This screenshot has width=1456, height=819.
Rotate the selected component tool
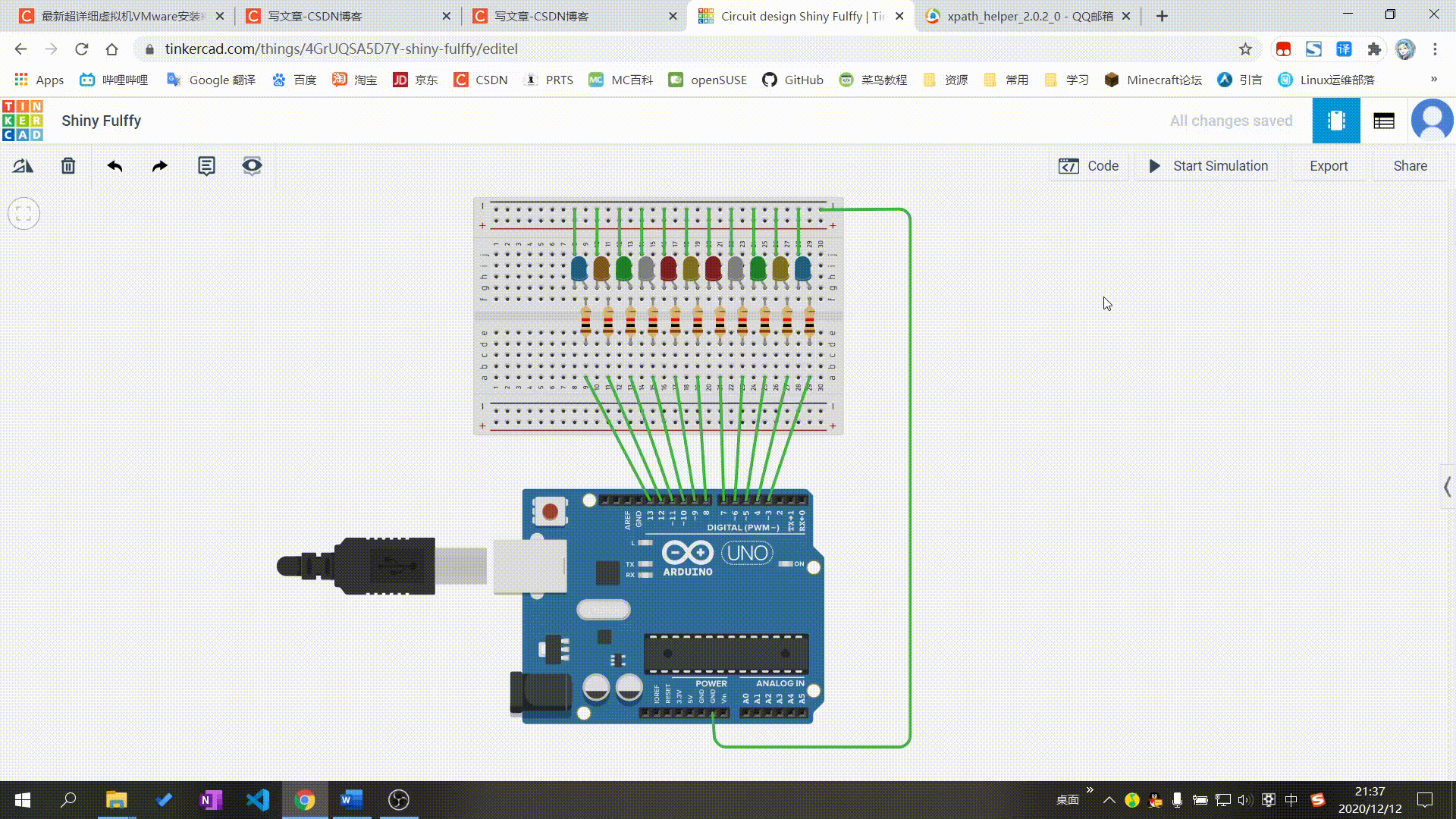coord(23,166)
